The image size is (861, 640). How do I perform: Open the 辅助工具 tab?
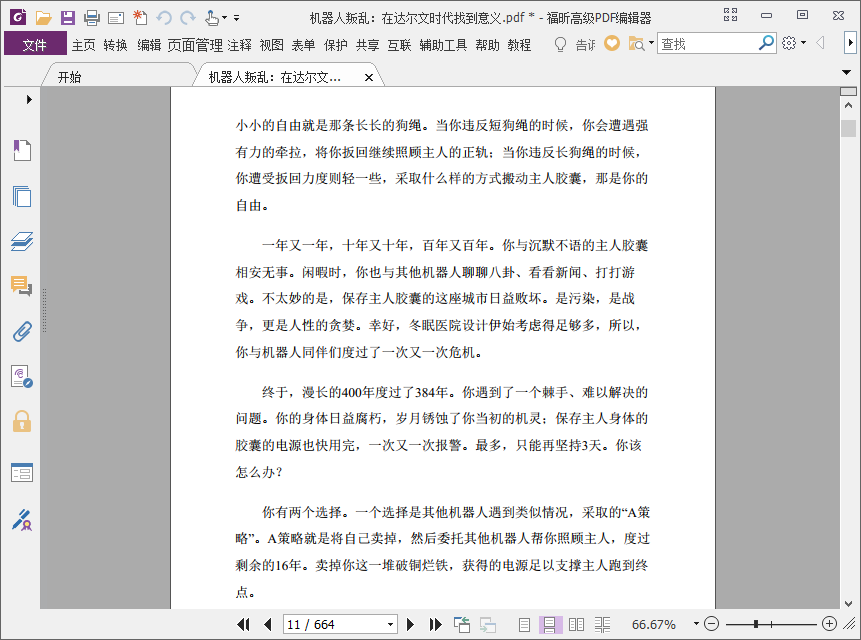[x=443, y=44]
